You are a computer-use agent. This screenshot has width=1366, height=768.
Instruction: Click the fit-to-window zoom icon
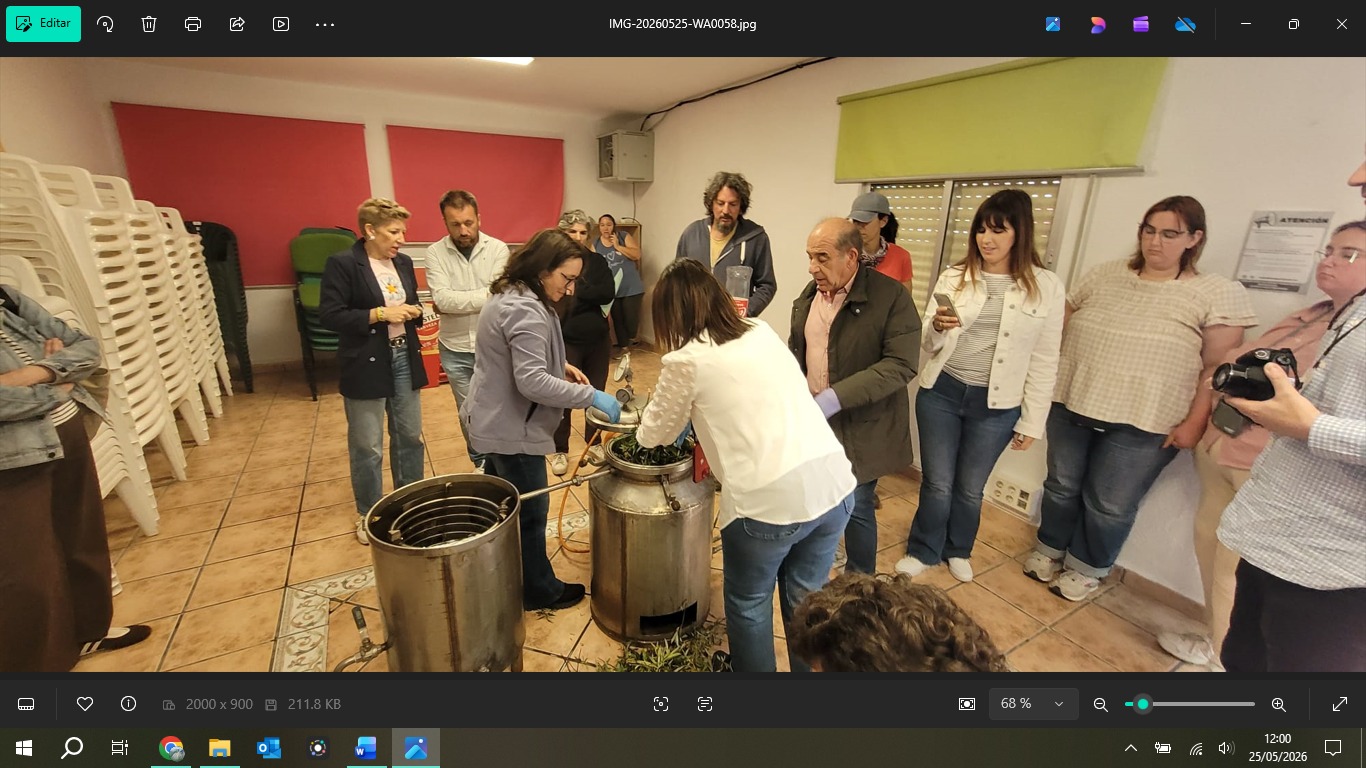[966, 704]
